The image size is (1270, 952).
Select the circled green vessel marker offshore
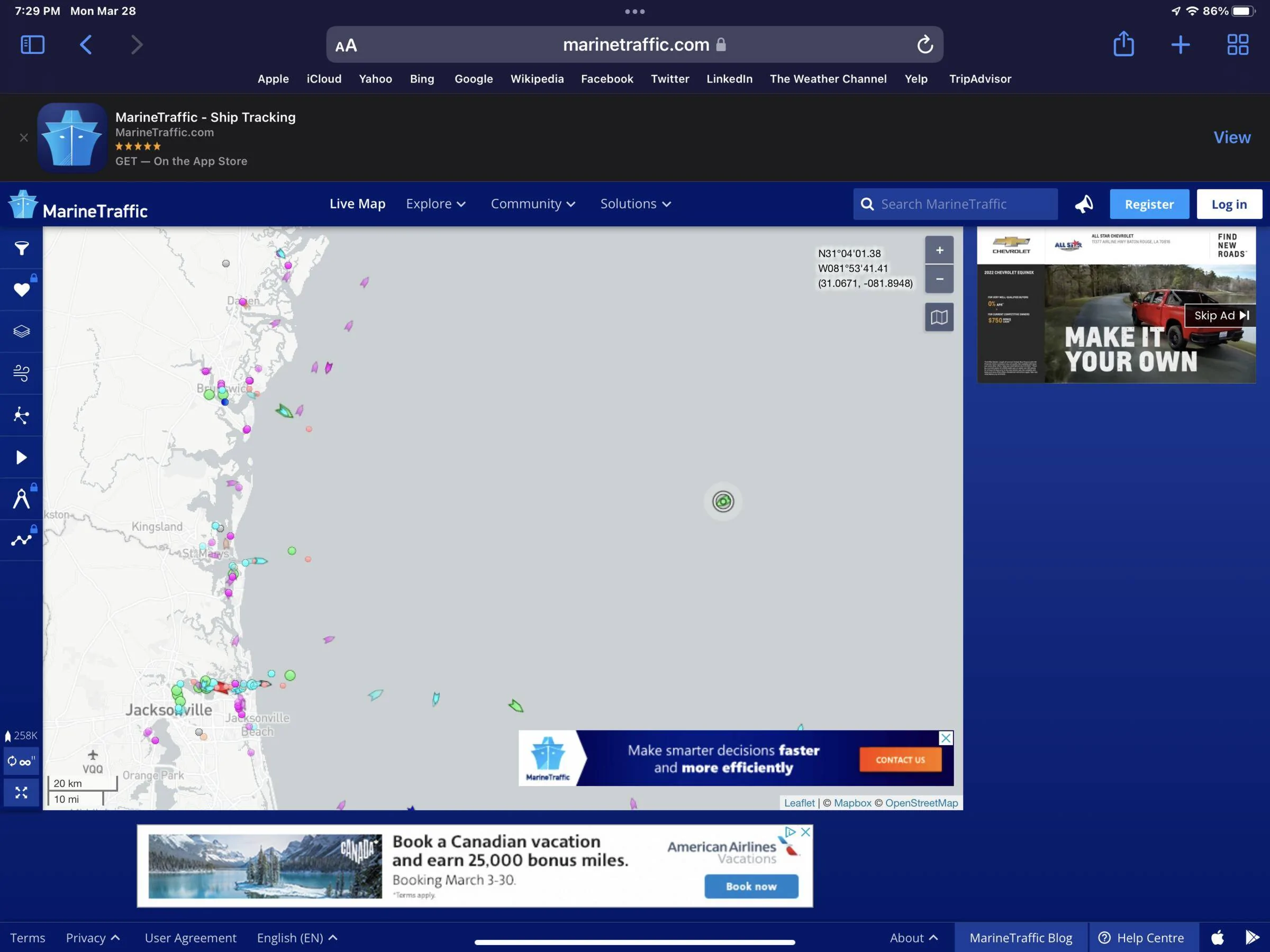tap(723, 501)
